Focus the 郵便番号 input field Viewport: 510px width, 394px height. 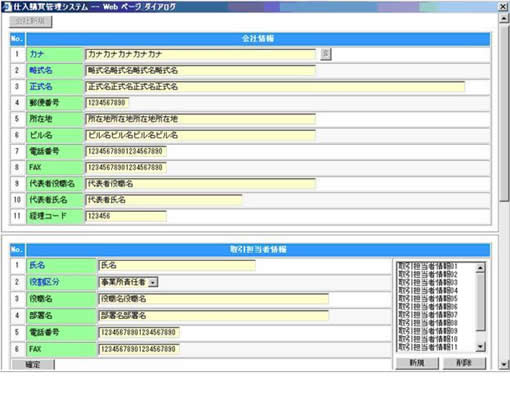click(107, 103)
